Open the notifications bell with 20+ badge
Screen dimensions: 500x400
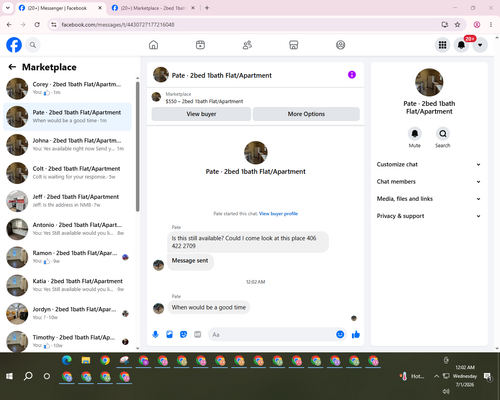[461, 45]
